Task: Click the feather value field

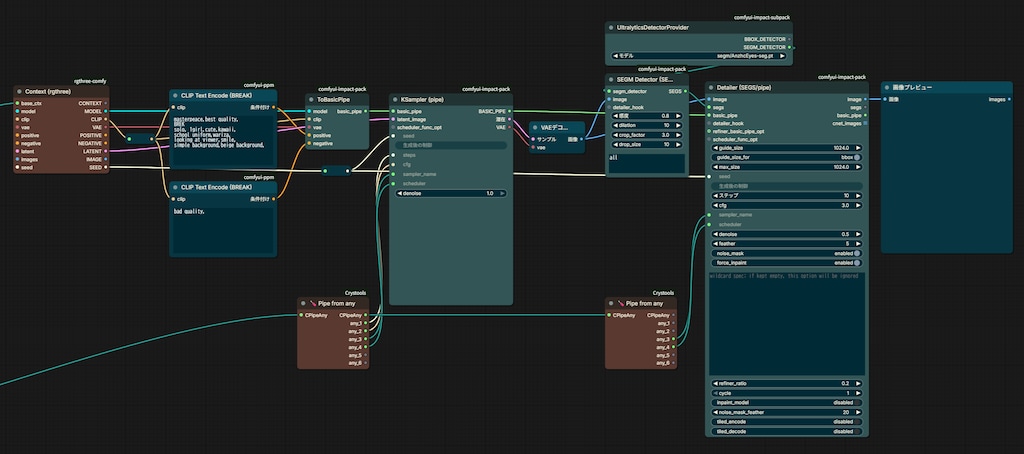Action: [x=786, y=244]
